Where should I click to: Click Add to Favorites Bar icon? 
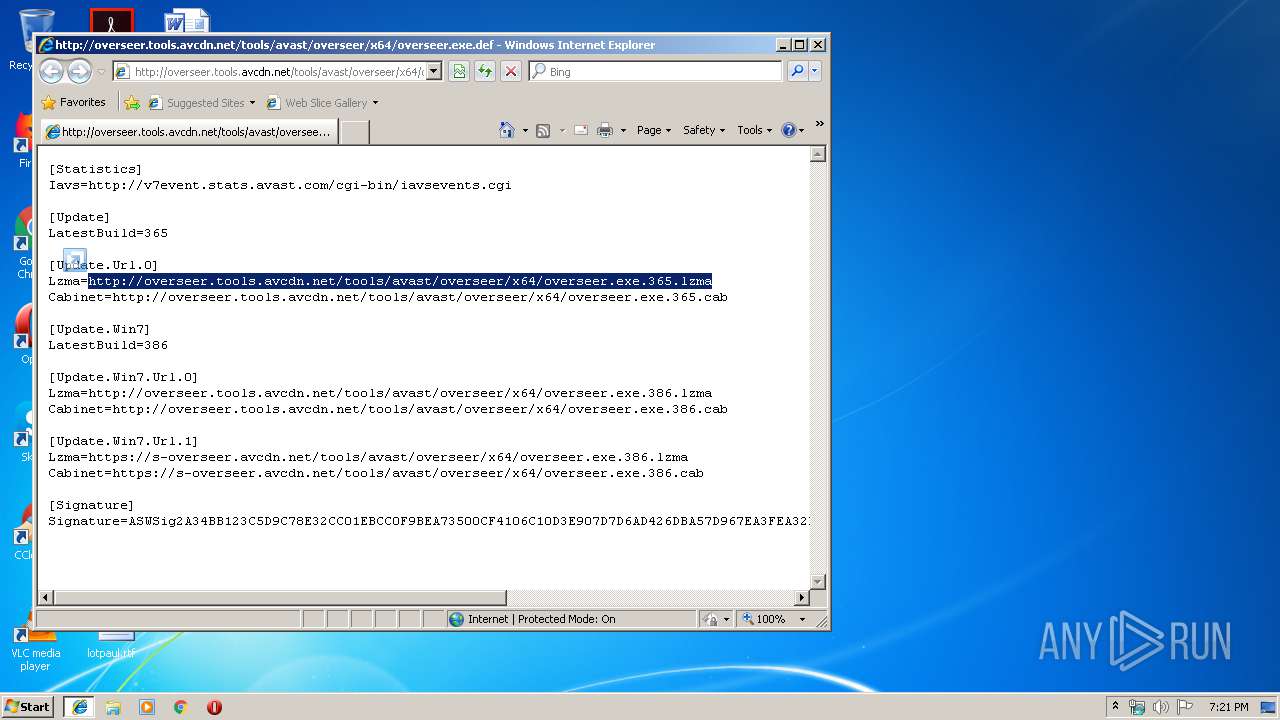coord(132,102)
